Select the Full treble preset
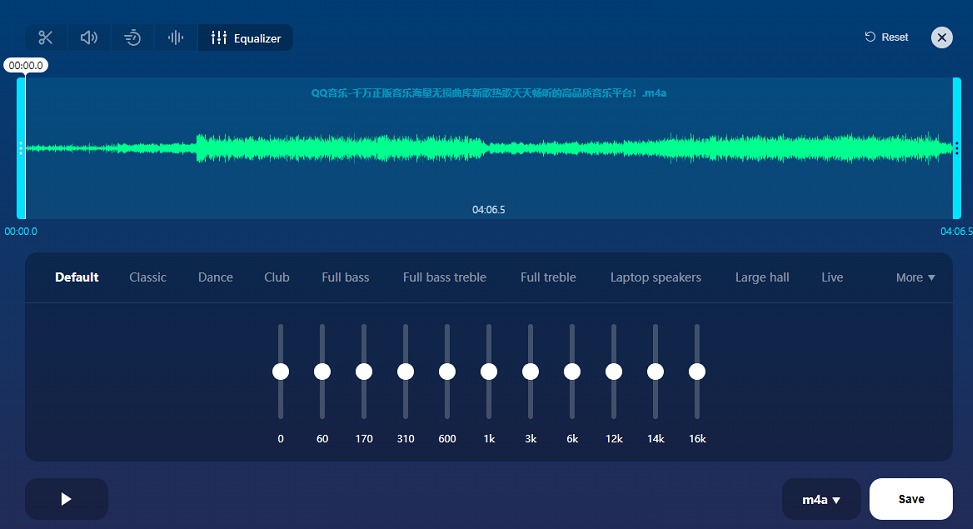This screenshot has height=529, width=973. click(x=548, y=278)
